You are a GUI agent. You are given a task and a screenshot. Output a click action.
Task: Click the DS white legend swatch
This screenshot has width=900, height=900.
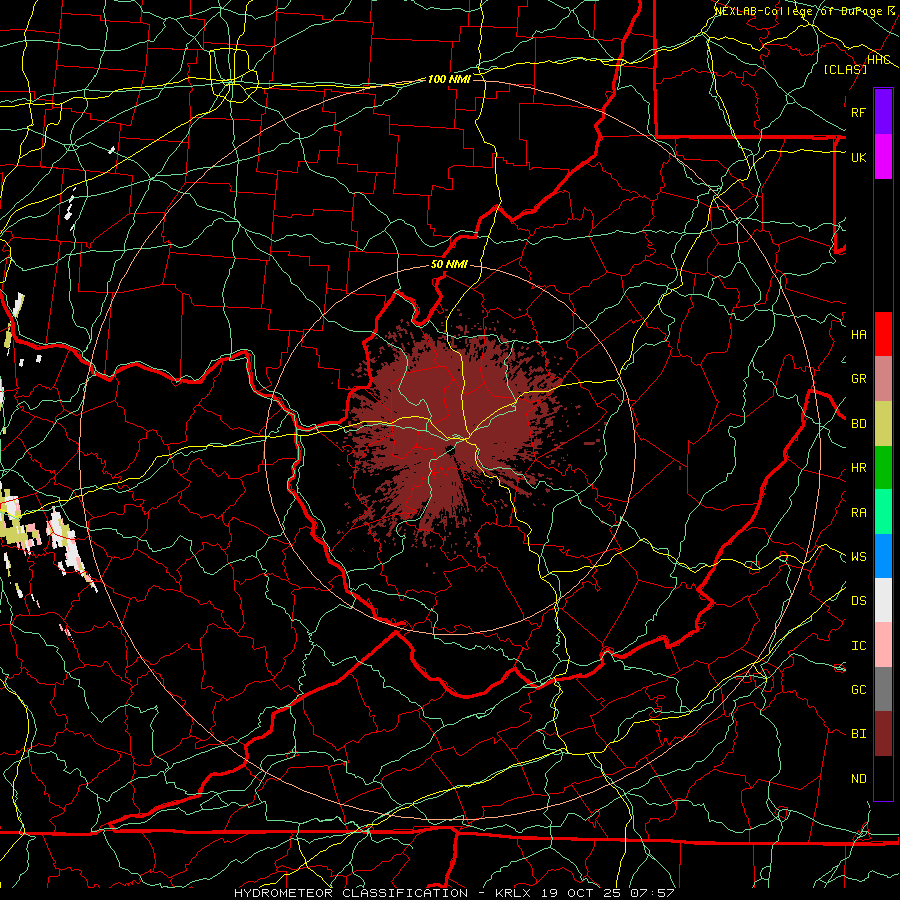click(883, 600)
